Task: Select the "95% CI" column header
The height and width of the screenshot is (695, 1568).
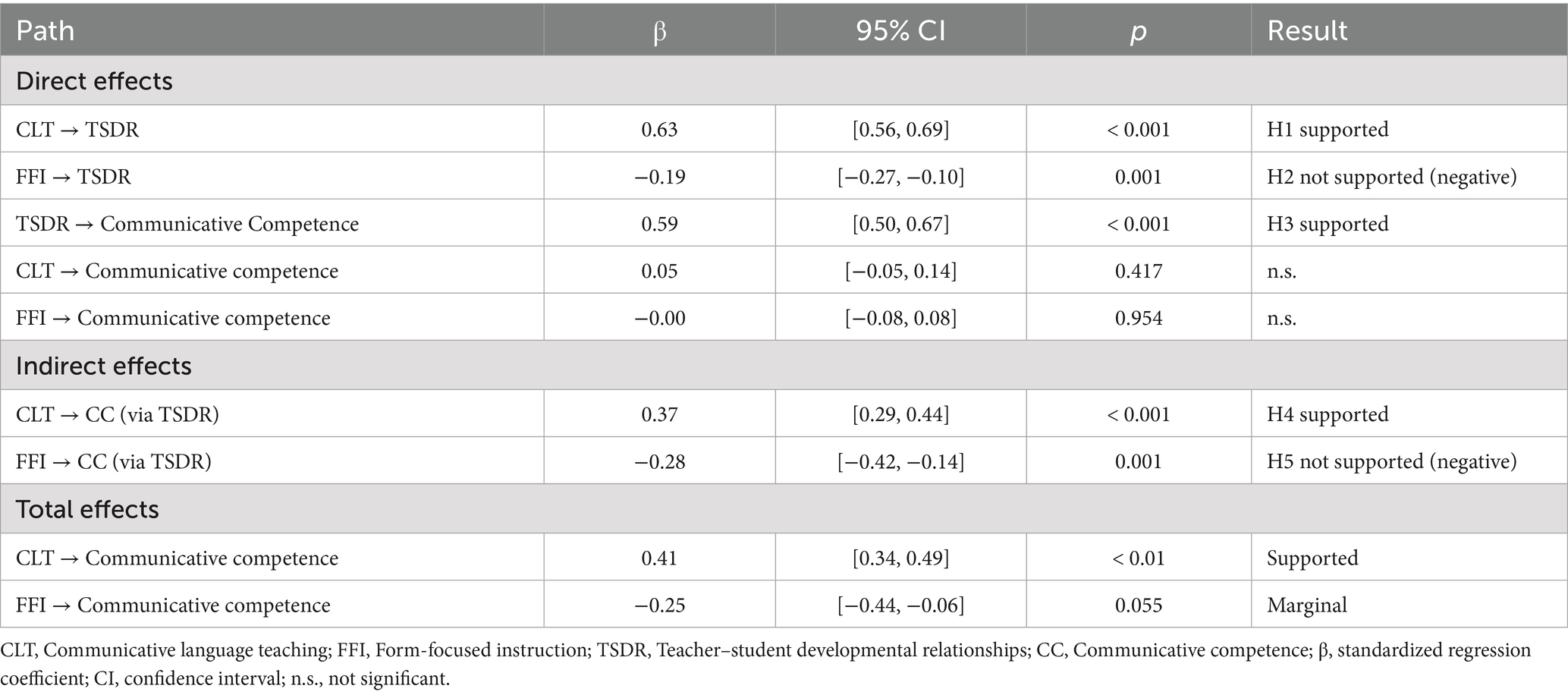Action: (x=900, y=30)
